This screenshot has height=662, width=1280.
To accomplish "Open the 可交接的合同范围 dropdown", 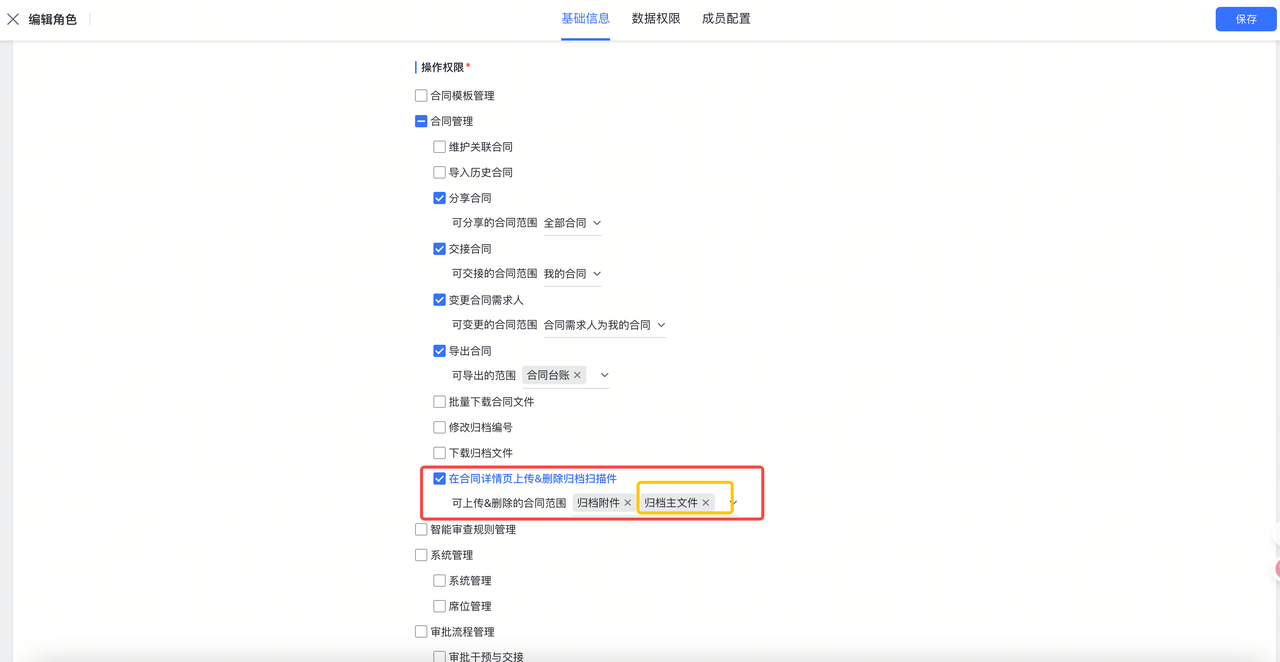I will coord(596,273).
